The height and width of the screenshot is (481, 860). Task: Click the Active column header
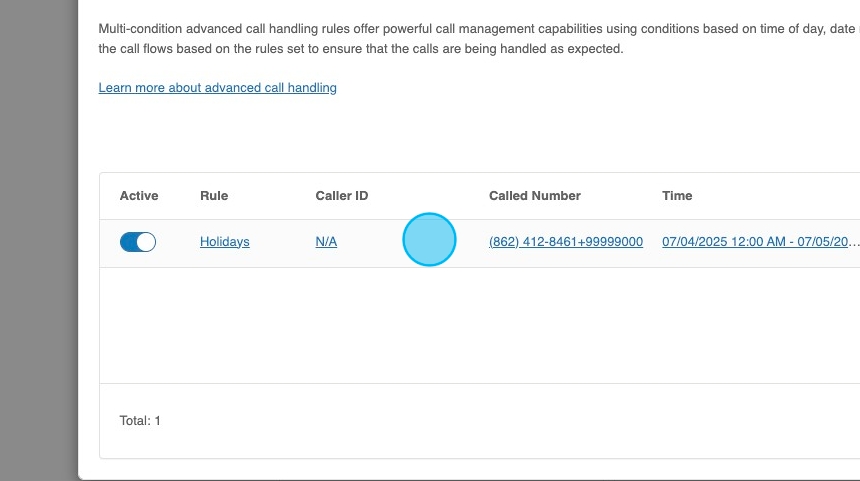139,196
